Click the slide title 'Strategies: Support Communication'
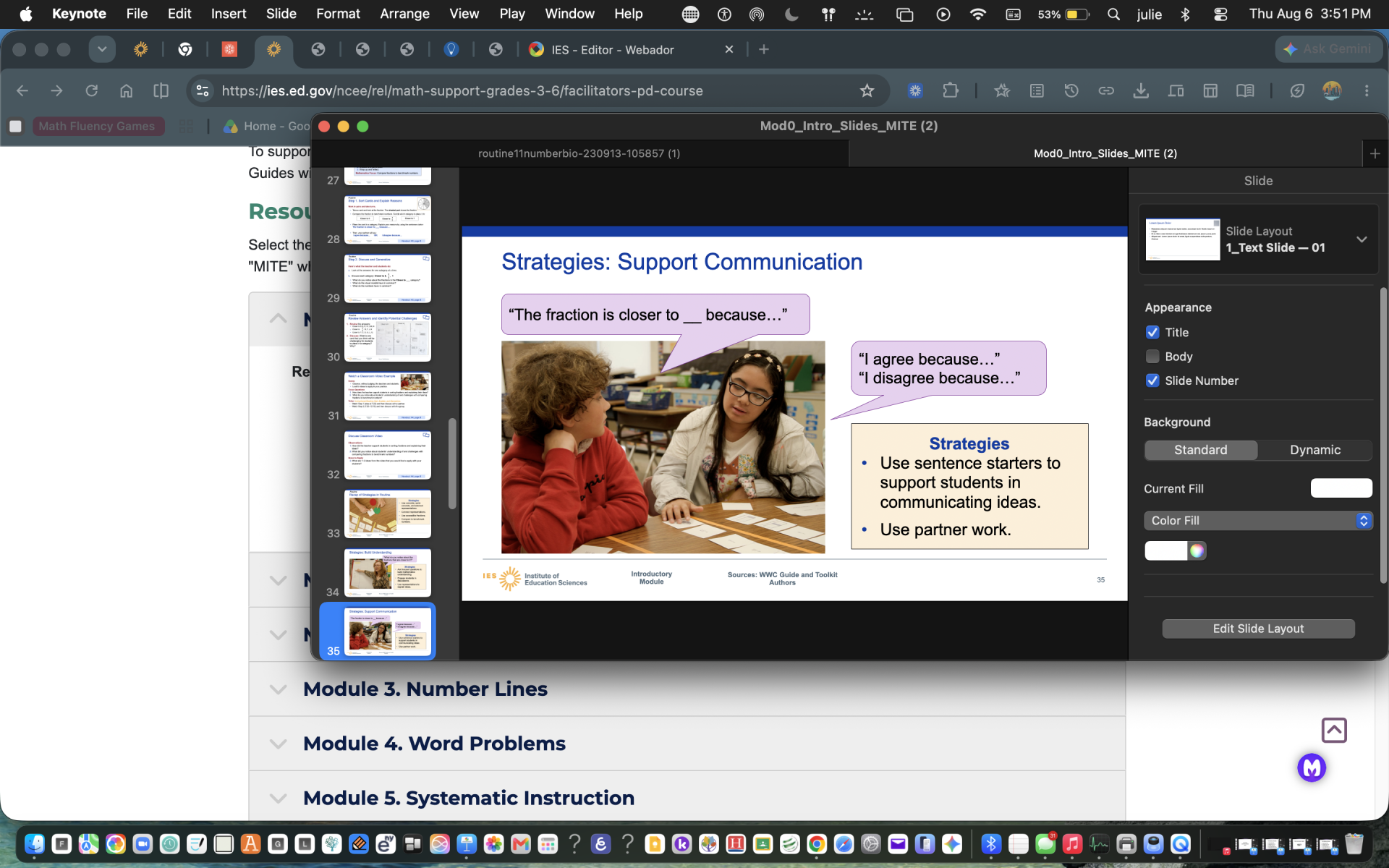Screen dimensions: 1389x868 point(681,262)
